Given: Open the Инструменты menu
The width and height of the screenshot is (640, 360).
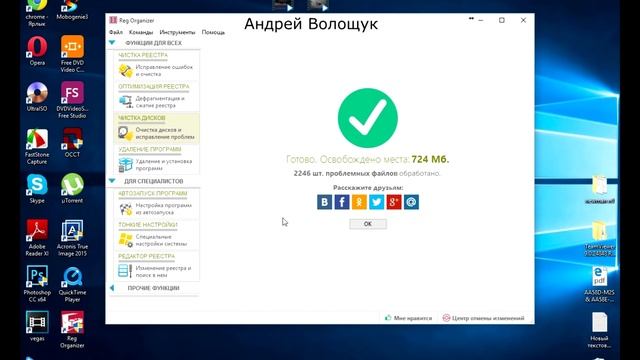Looking at the screenshot, I should coord(177,32).
